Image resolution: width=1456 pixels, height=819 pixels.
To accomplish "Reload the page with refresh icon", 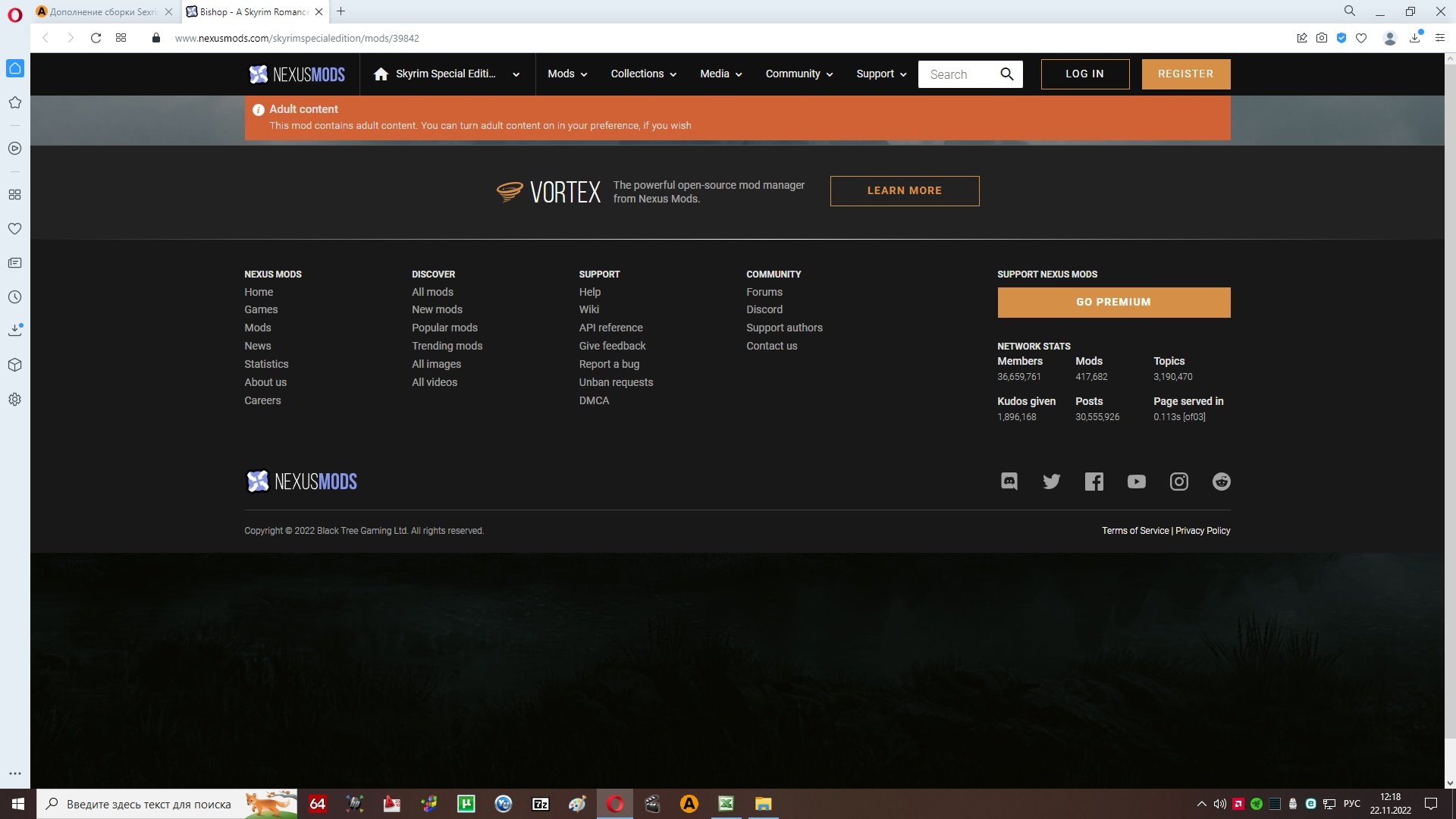I will 96,38.
